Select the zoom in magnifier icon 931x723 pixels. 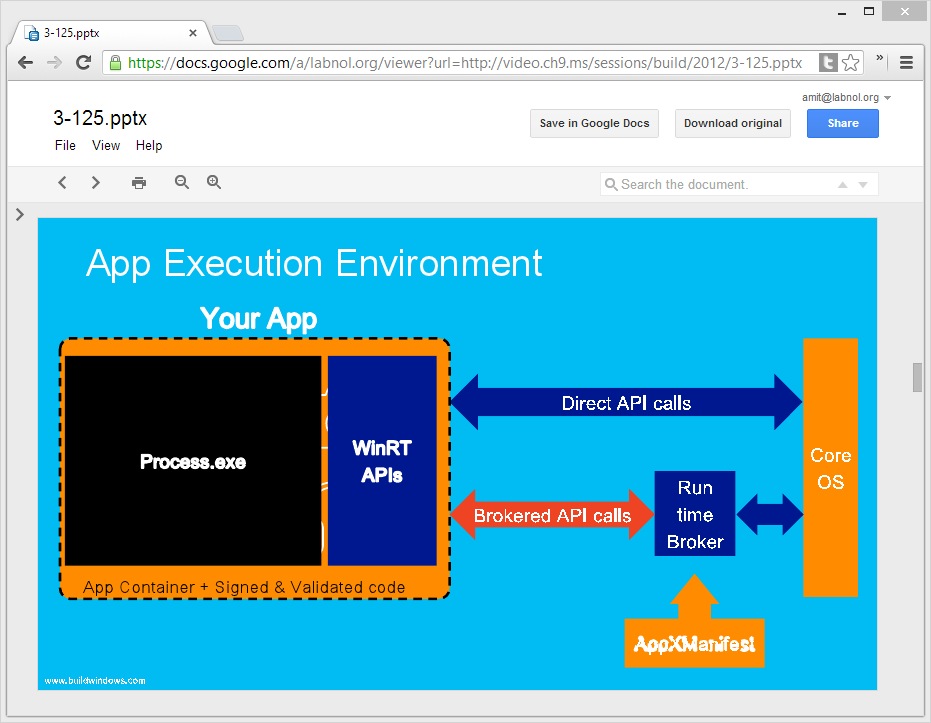click(x=213, y=182)
